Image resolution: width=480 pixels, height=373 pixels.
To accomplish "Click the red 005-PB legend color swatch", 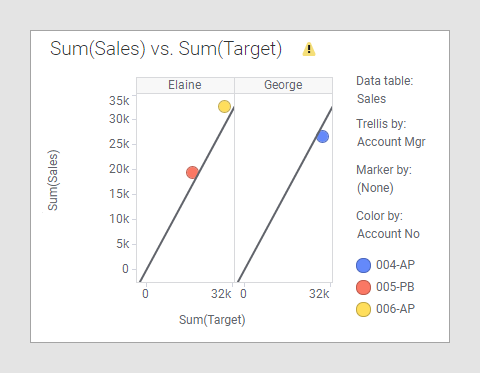I will pos(363,287).
